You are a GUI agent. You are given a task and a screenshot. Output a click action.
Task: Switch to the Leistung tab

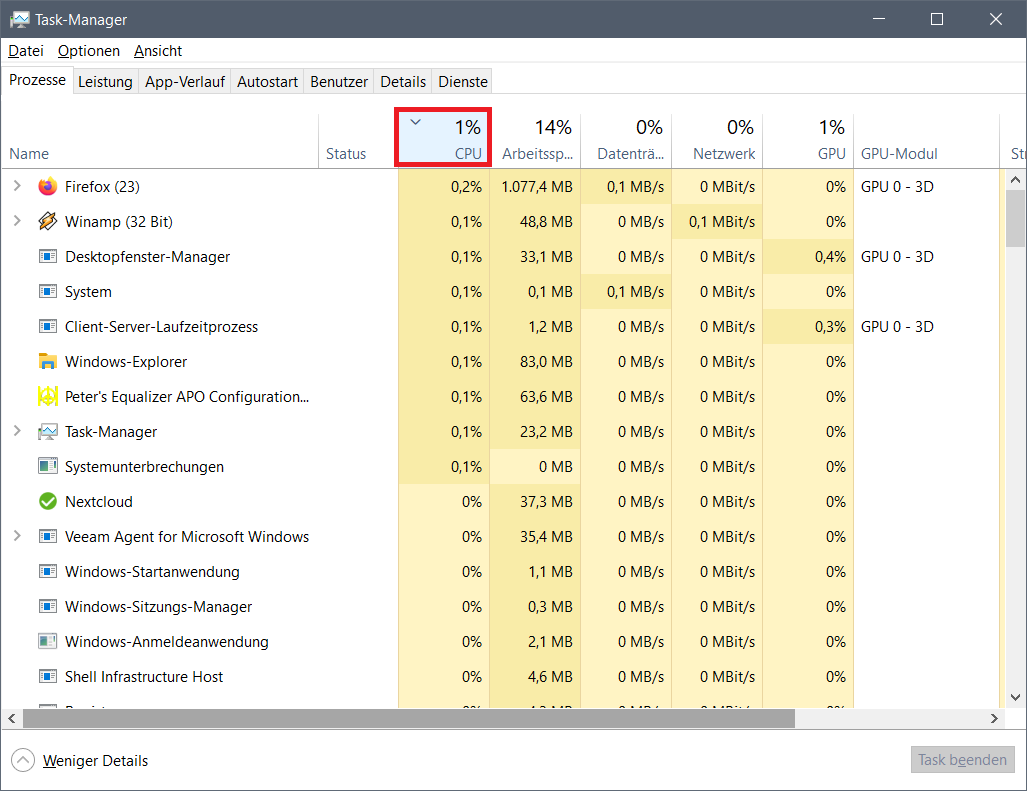(x=105, y=82)
